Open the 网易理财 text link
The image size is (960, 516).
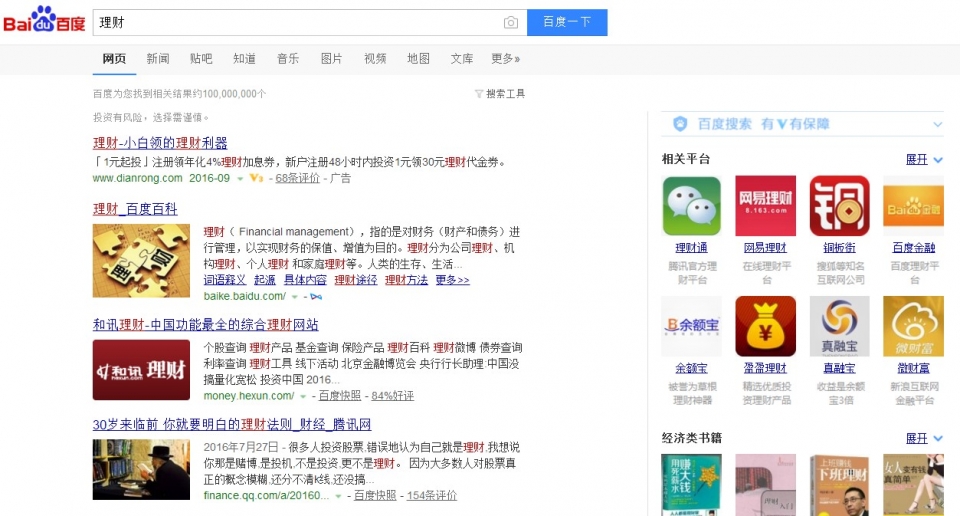(765, 248)
